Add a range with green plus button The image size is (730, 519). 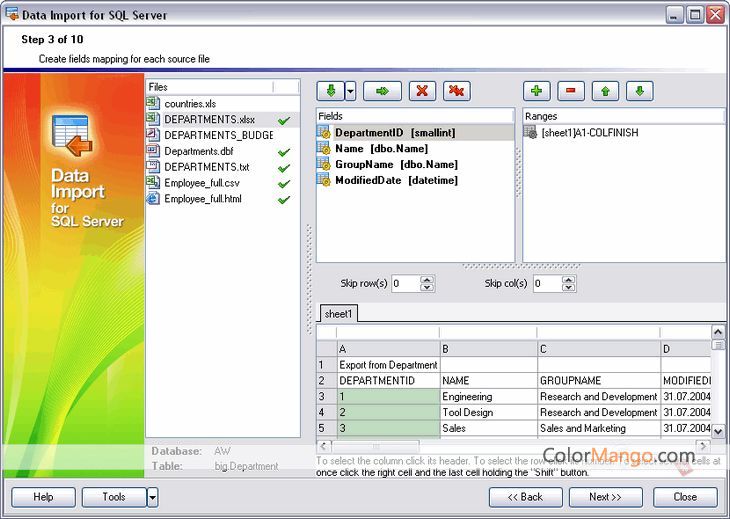pyautogui.click(x=536, y=91)
